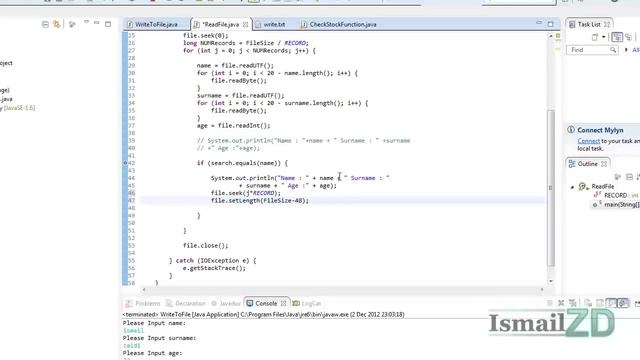This screenshot has width=640, height=360.
Task: Click the terminated icon in Console toolbar
Action: click(549, 303)
